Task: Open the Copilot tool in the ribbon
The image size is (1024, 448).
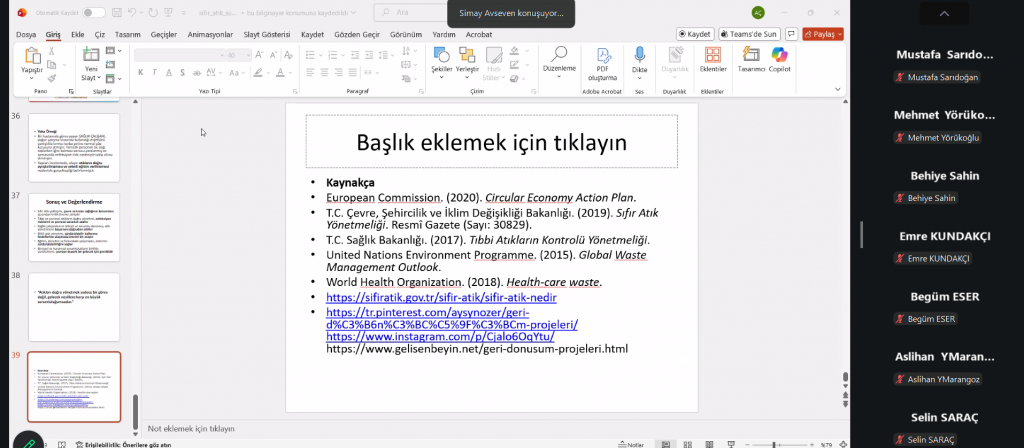Action: [x=780, y=59]
